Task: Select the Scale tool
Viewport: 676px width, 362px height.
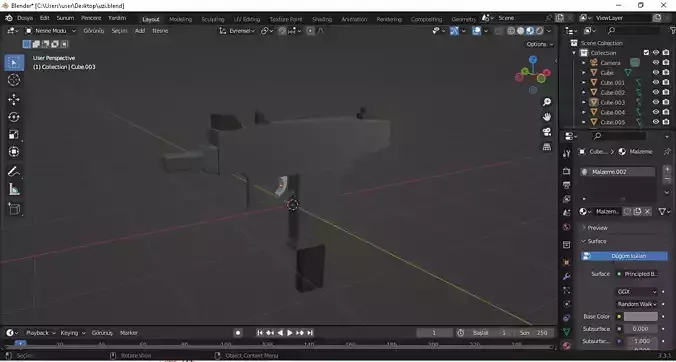Action: click(14, 134)
